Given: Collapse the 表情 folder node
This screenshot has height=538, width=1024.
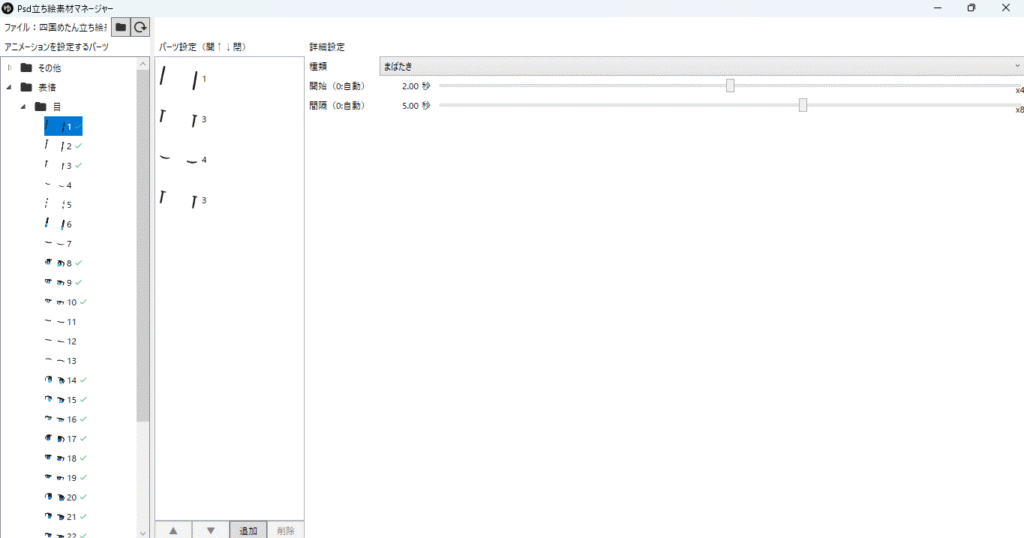Looking at the screenshot, I should coord(10,87).
